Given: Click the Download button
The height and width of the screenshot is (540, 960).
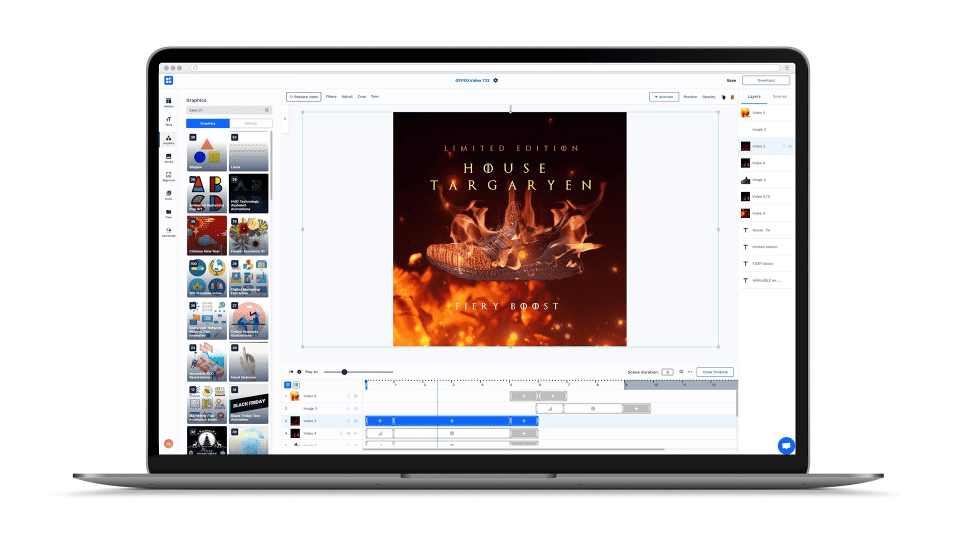Looking at the screenshot, I should (x=765, y=80).
